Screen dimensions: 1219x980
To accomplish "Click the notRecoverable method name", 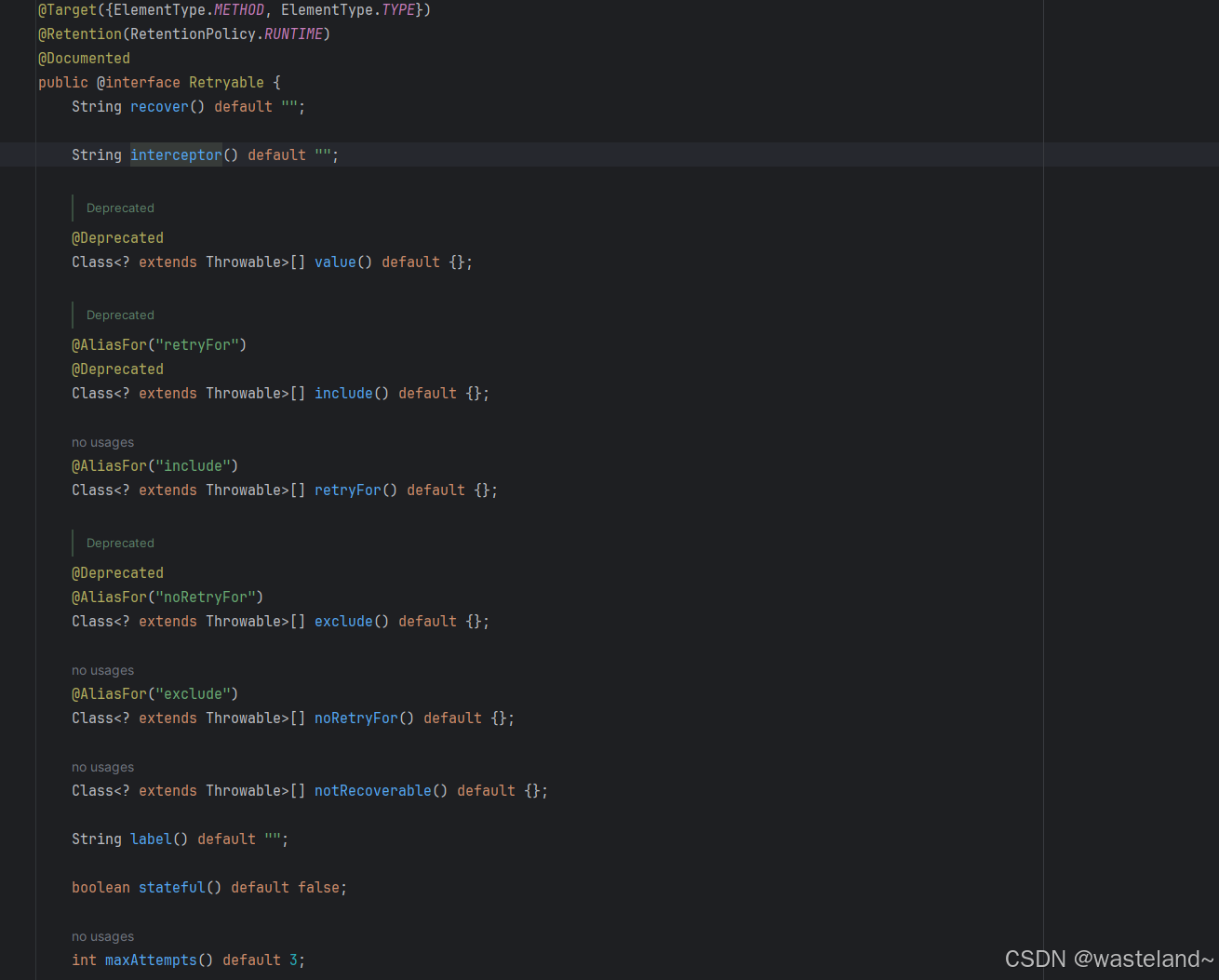I will click(x=372, y=790).
